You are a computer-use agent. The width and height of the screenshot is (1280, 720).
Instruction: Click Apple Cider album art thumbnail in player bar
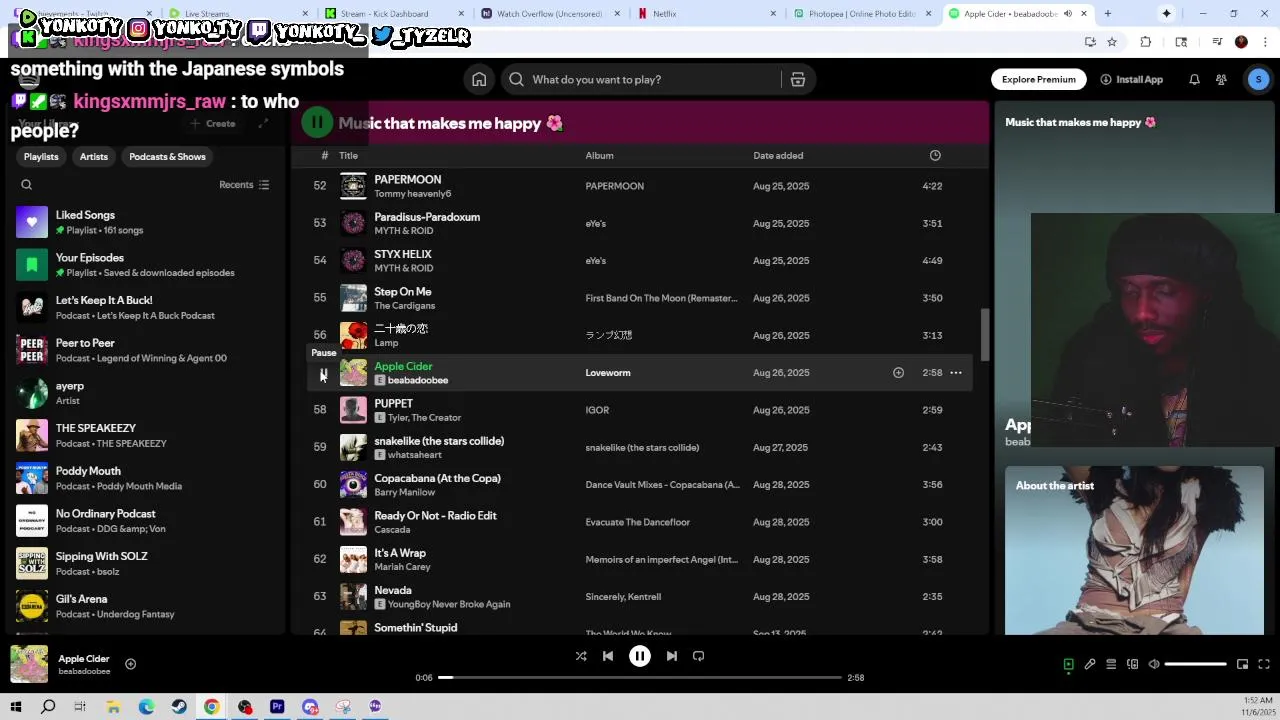tap(29, 664)
